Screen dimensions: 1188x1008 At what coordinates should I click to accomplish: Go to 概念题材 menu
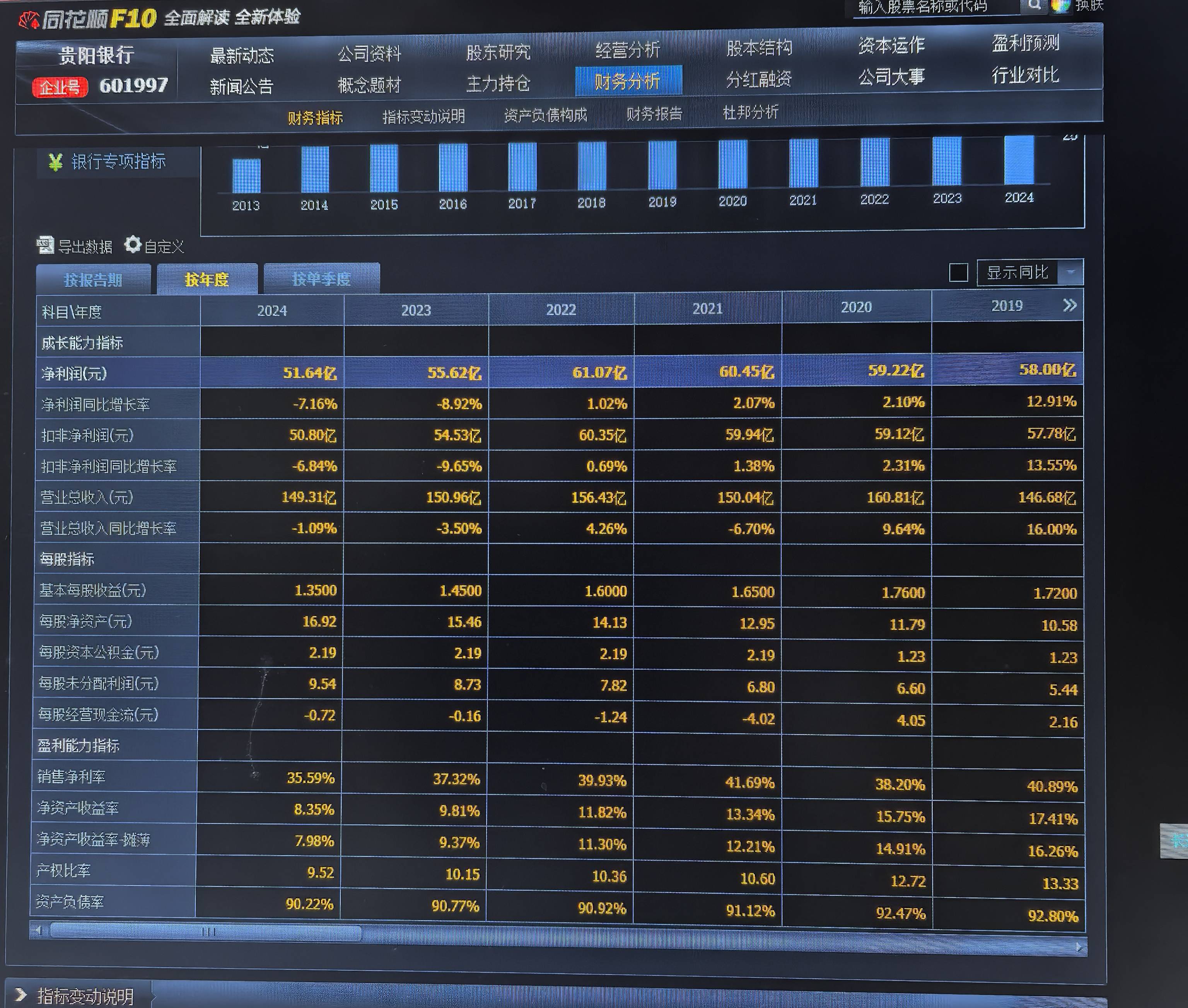click(369, 85)
